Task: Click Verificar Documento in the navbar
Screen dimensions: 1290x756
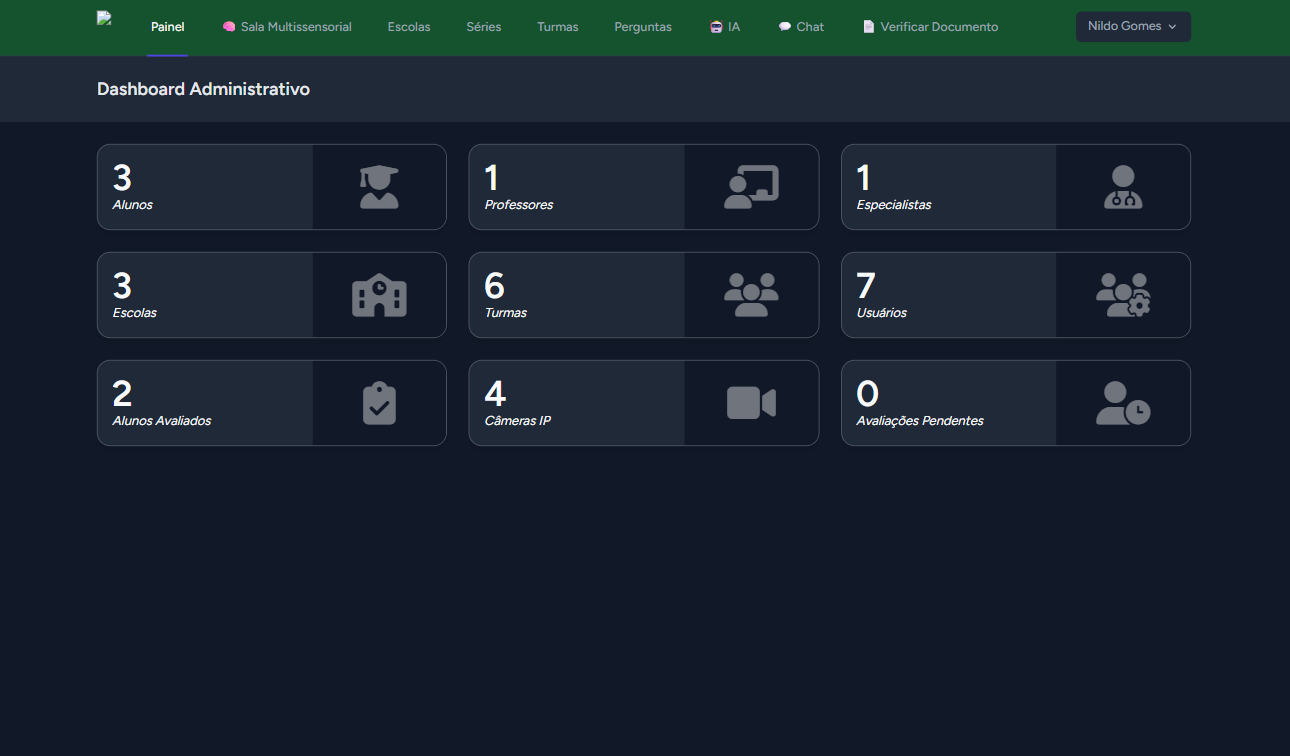Action: [930, 27]
